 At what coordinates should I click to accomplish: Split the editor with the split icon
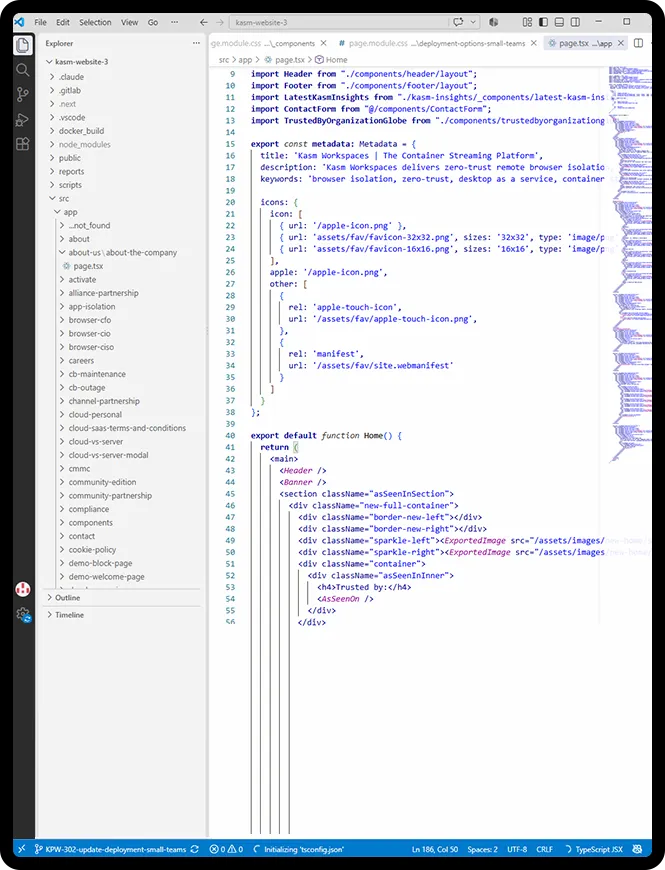(638, 43)
